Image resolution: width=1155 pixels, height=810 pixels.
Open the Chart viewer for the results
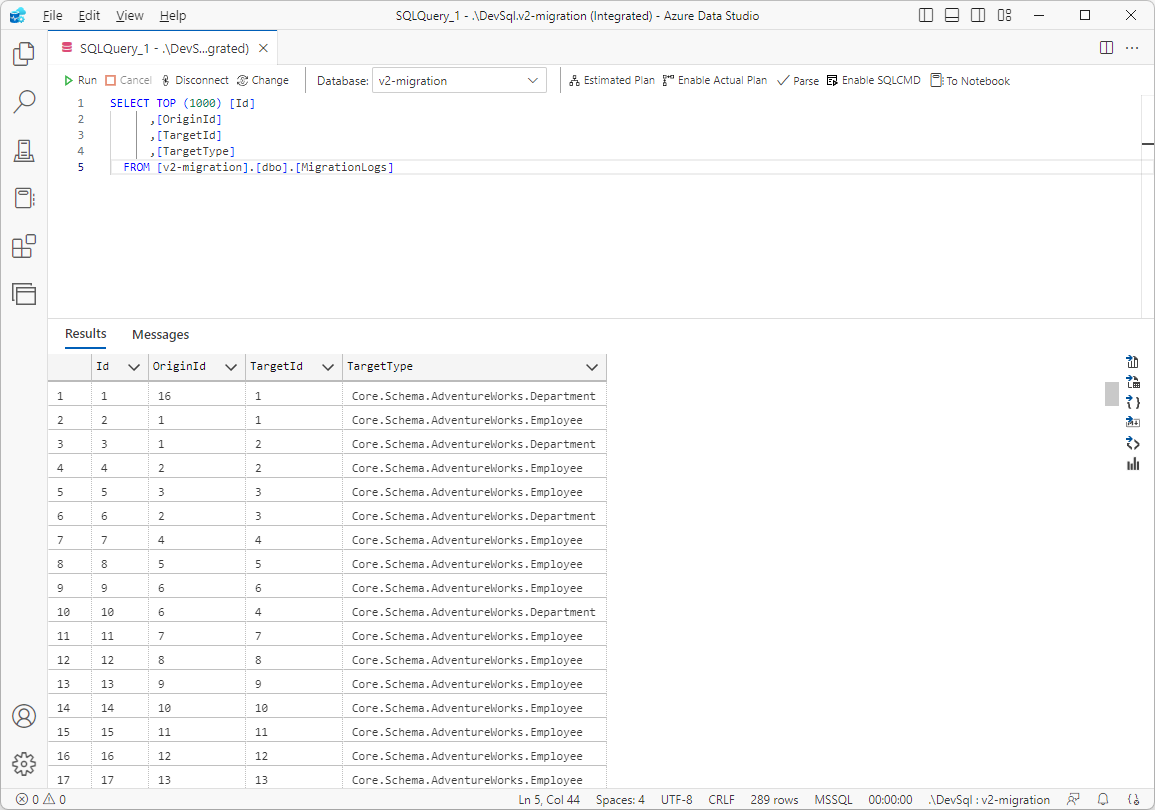[x=1133, y=464]
